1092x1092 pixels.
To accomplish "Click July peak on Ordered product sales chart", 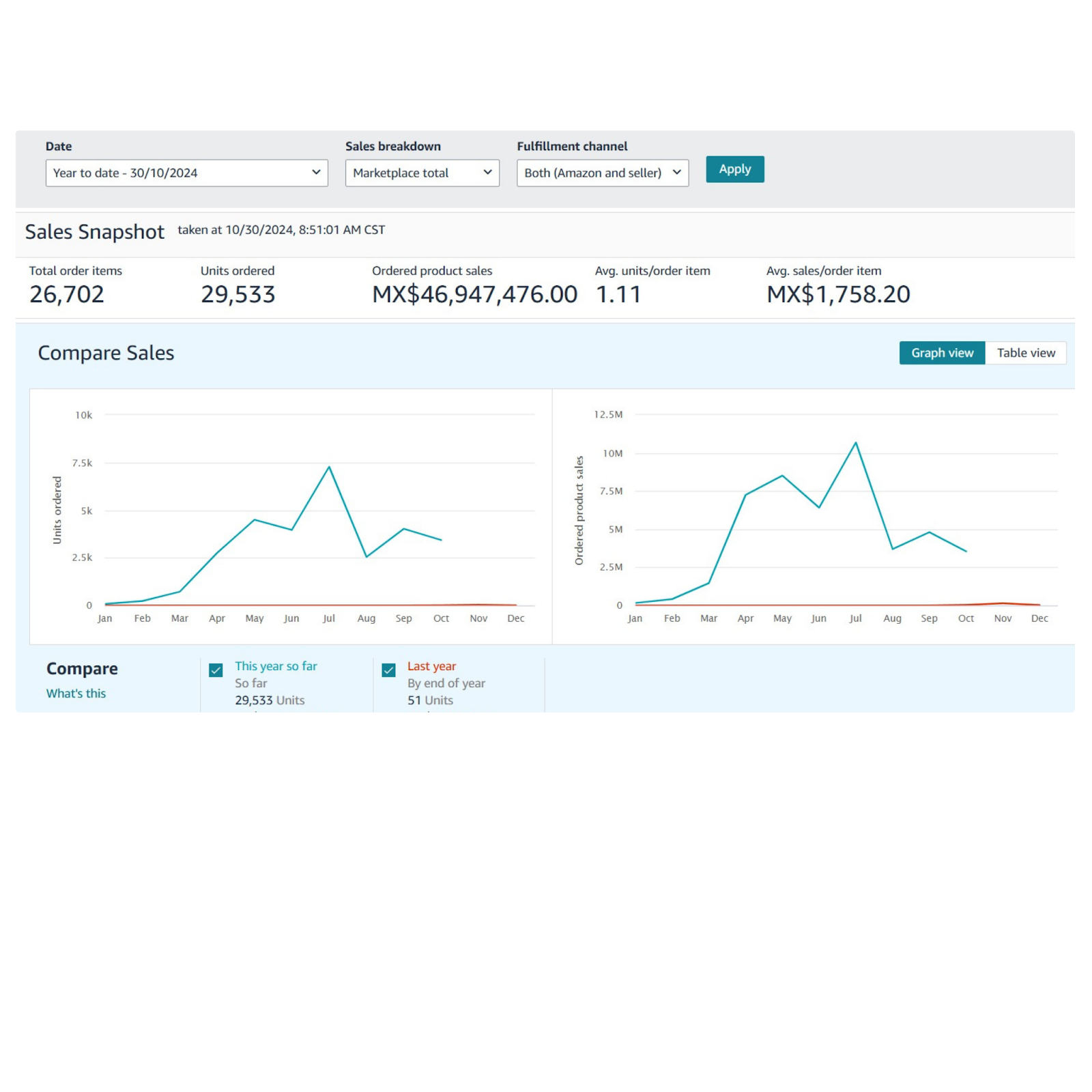I will 855,443.
